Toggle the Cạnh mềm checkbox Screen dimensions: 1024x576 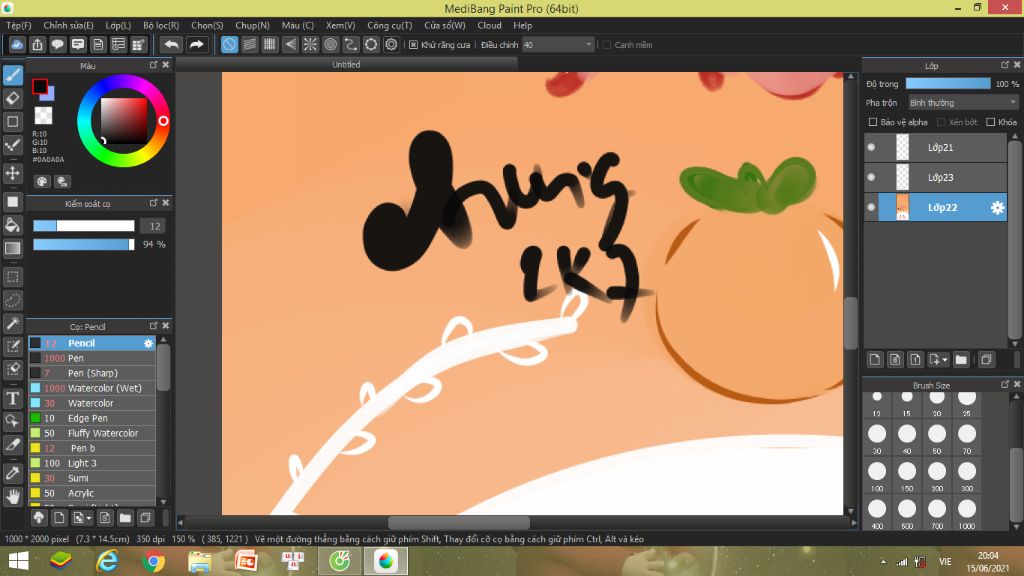(x=607, y=45)
